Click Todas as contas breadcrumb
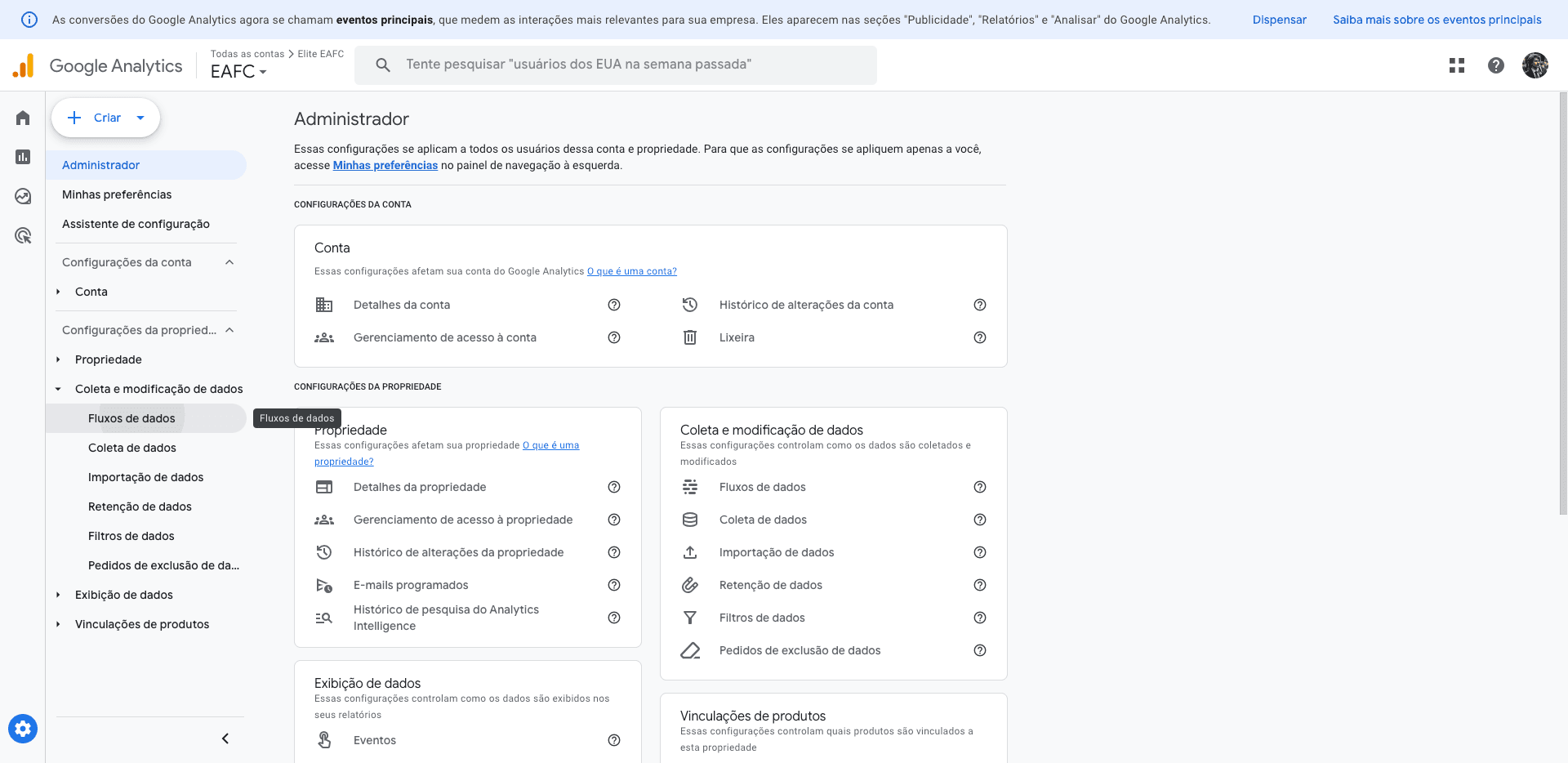 click(x=247, y=54)
